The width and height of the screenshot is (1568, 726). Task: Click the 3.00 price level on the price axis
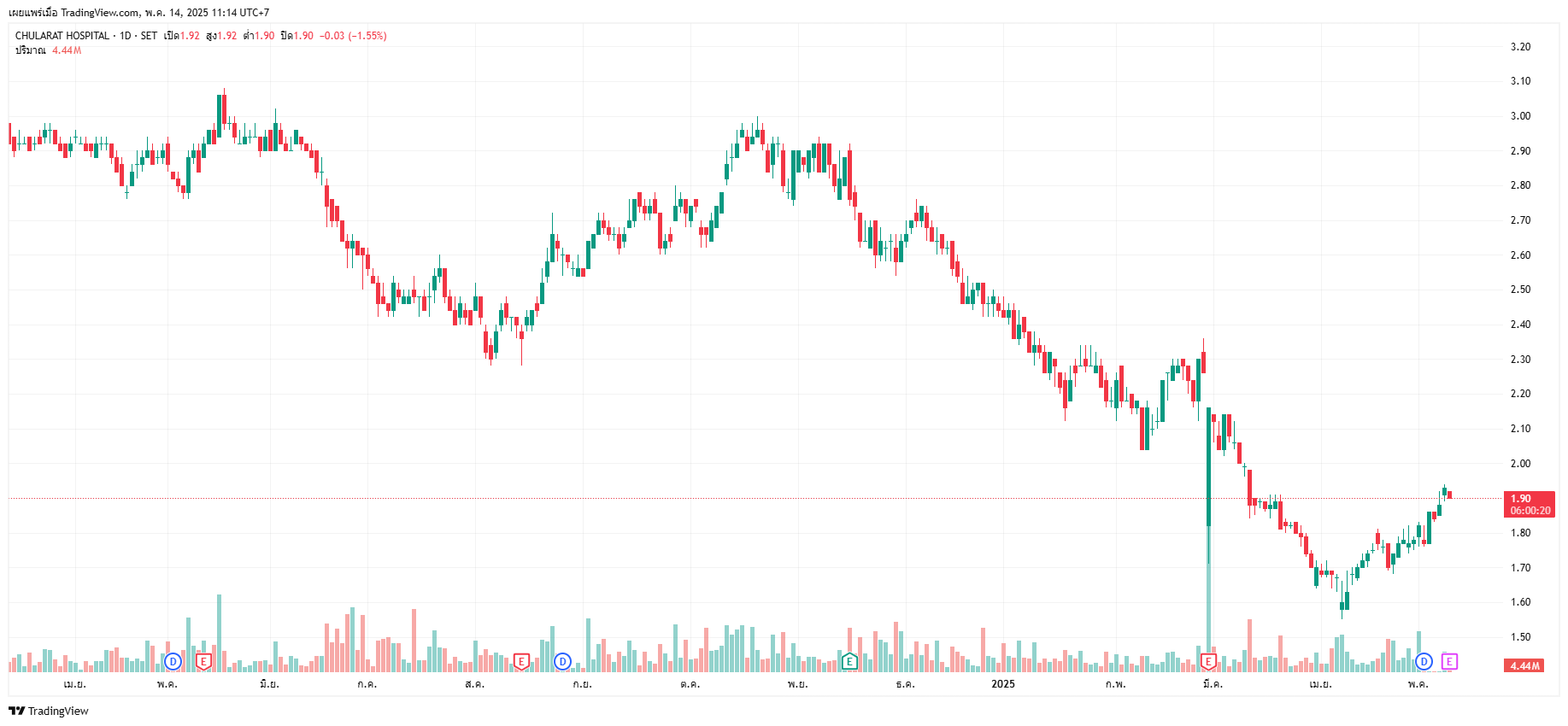click(x=1520, y=116)
